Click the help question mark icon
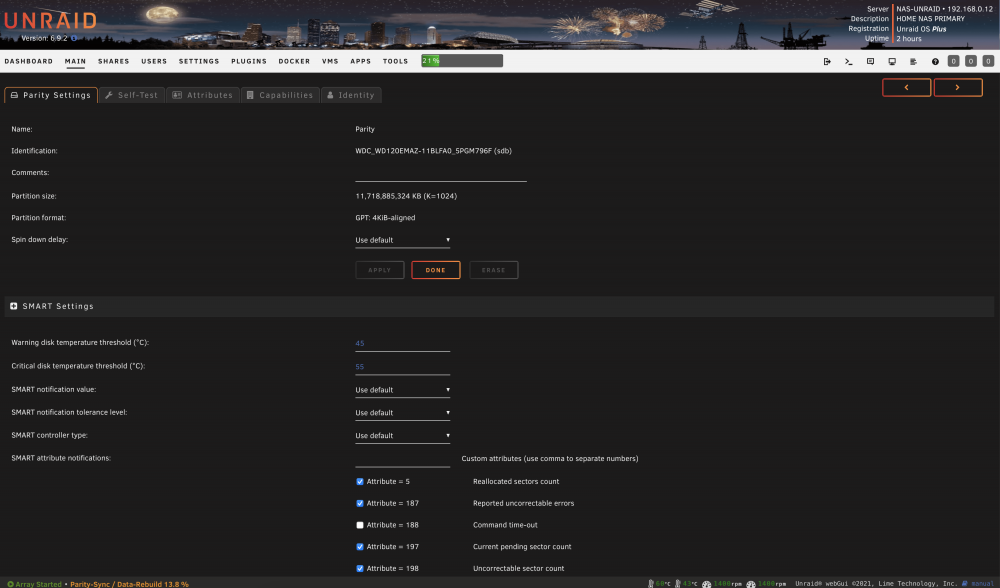 [935, 61]
